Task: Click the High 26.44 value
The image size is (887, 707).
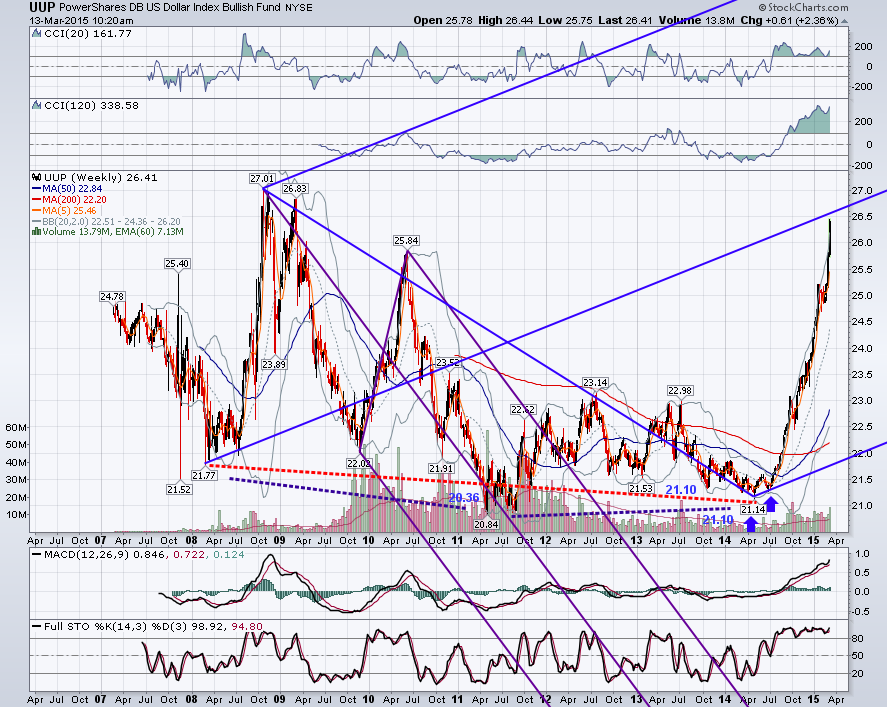Action: pyautogui.click(x=505, y=20)
